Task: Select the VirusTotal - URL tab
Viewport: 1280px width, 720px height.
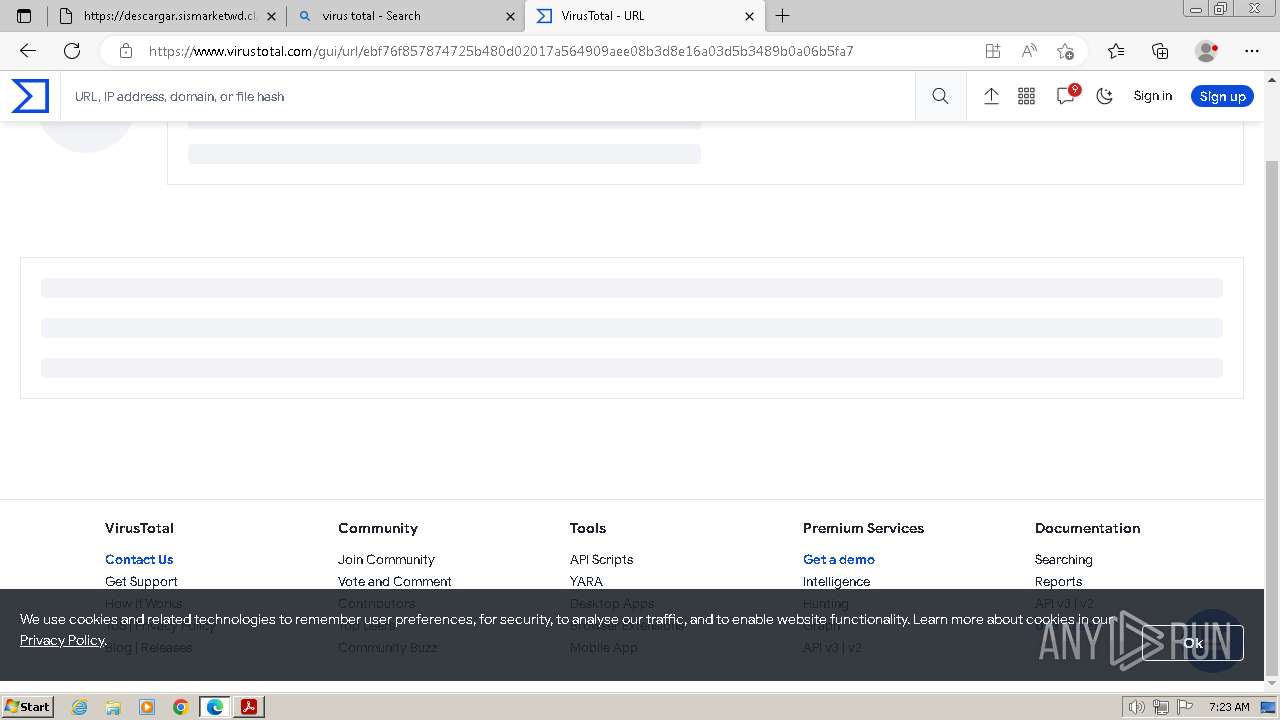Action: point(645,16)
